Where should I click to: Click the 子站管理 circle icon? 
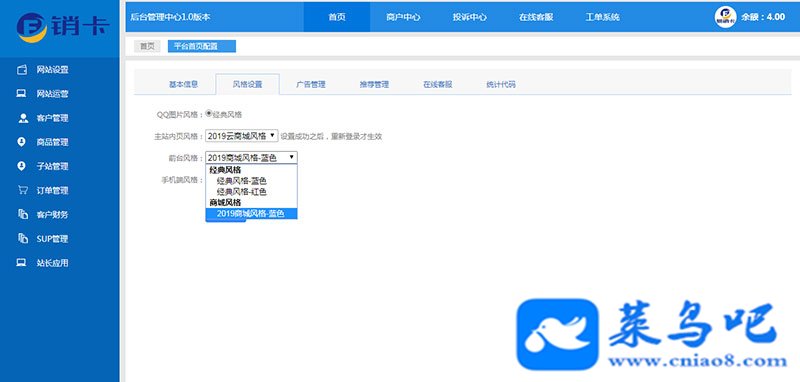pos(21,166)
